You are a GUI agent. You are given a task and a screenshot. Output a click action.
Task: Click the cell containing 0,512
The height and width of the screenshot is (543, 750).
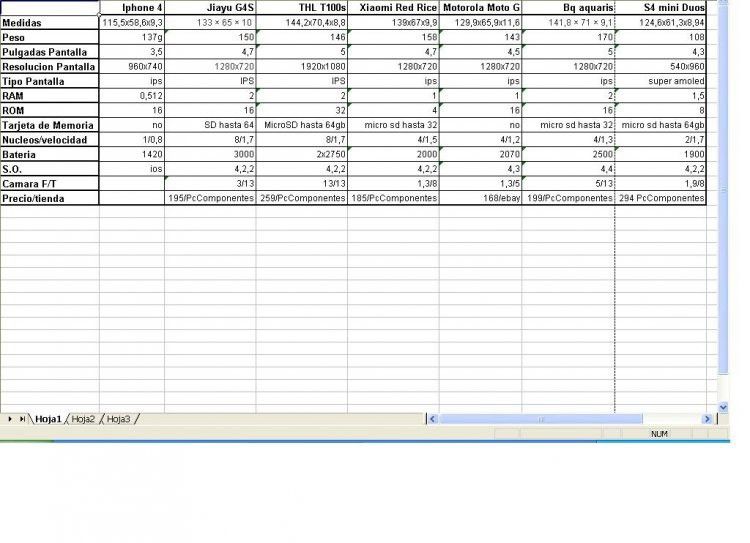132,96
